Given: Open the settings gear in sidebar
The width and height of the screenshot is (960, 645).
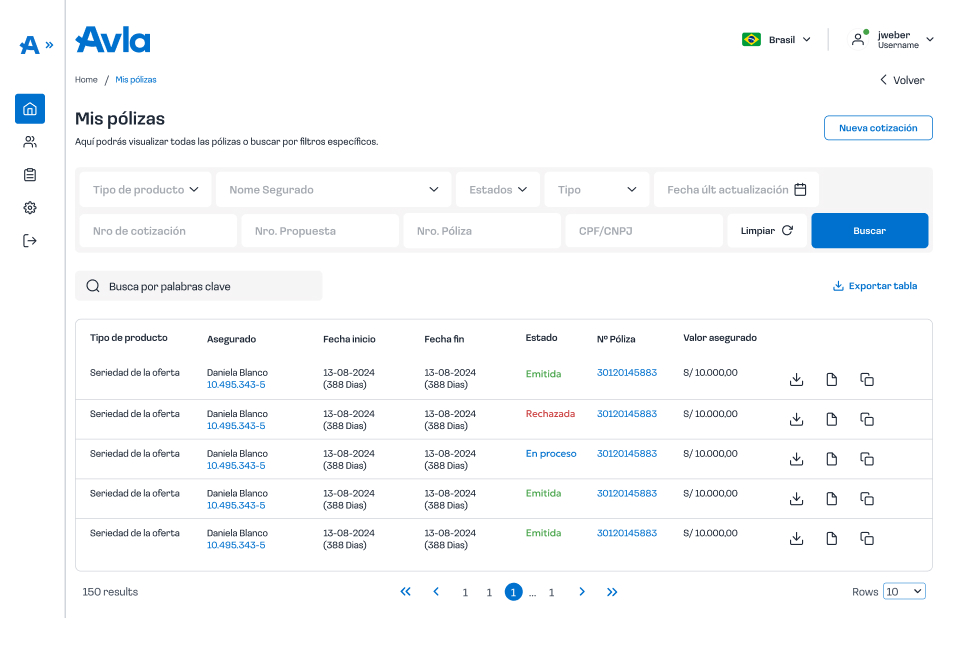Looking at the screenshot, I should tap(30, 208).
